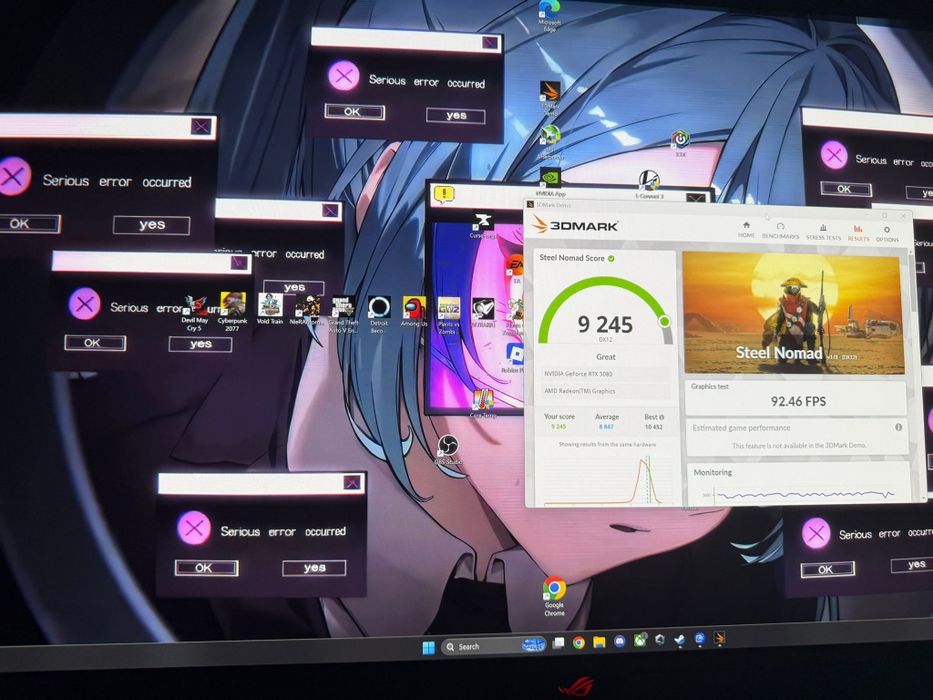933x700 pixels.
Task: Select the Google Chrome desktop shortcut
Action: [554, 596]
